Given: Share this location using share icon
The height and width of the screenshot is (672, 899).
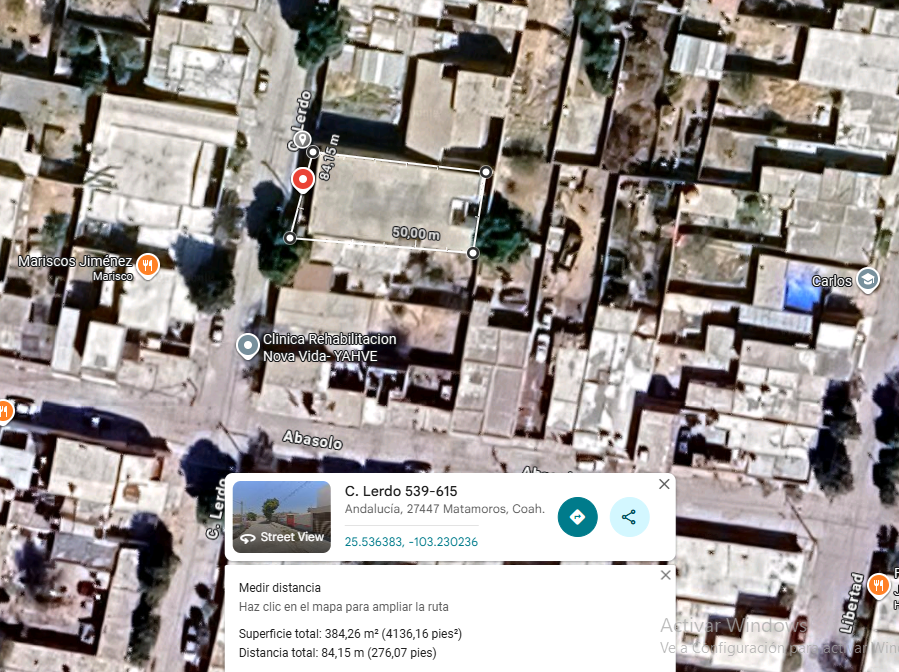Looking at the screenshot, I should 629,517.
